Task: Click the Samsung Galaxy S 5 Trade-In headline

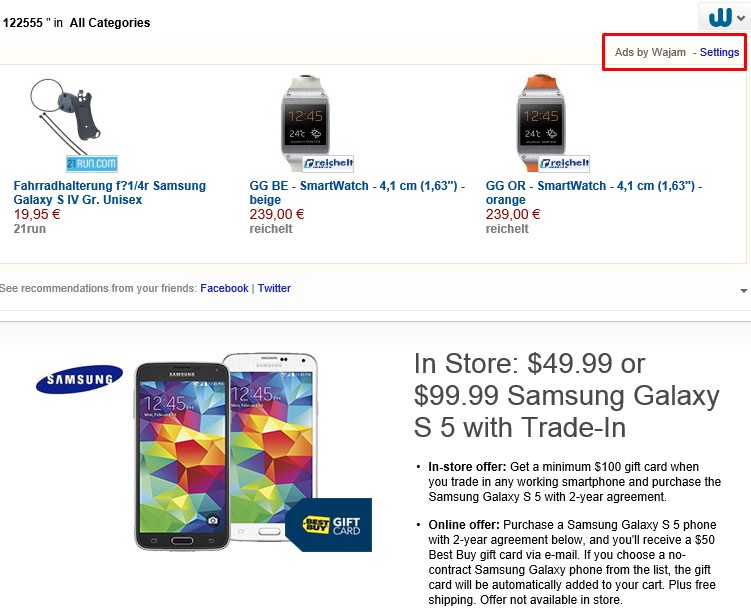Action: (565, 395)
